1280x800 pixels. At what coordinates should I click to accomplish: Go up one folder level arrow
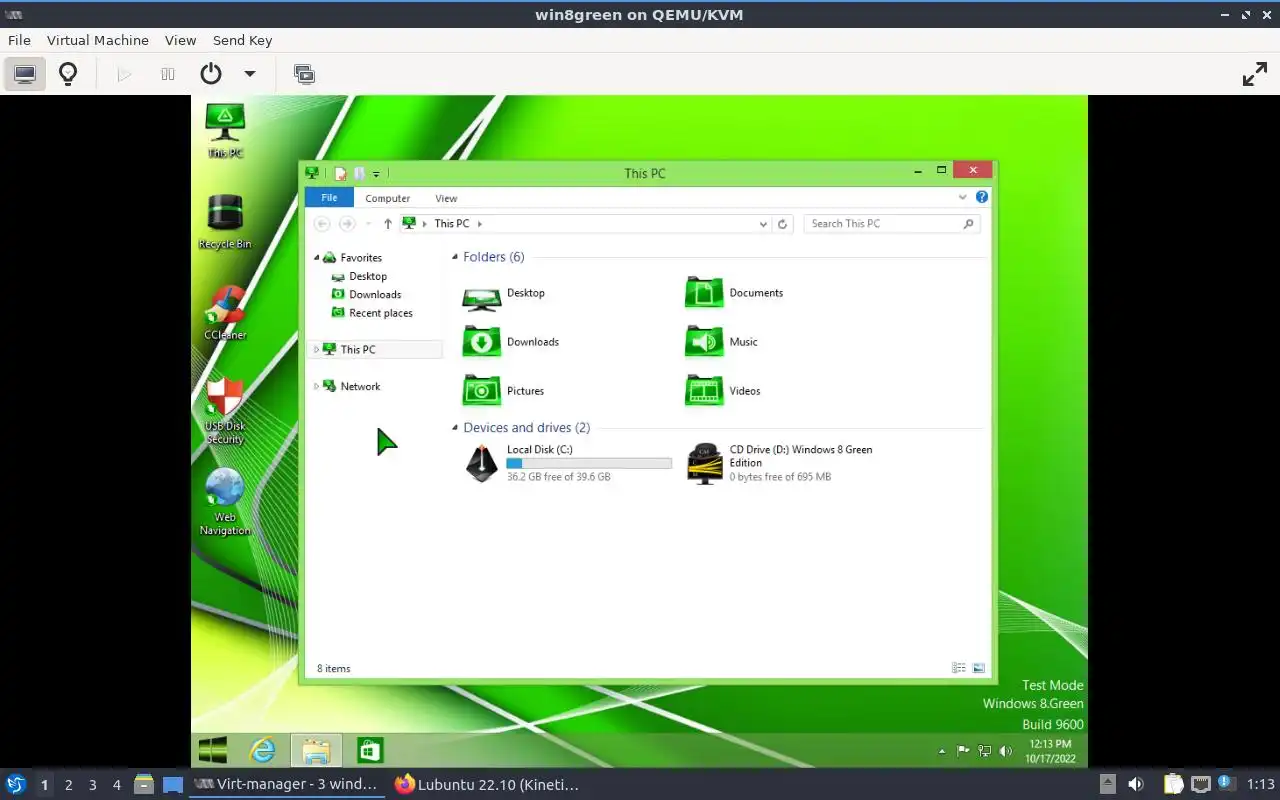click(x=388, y=224)
